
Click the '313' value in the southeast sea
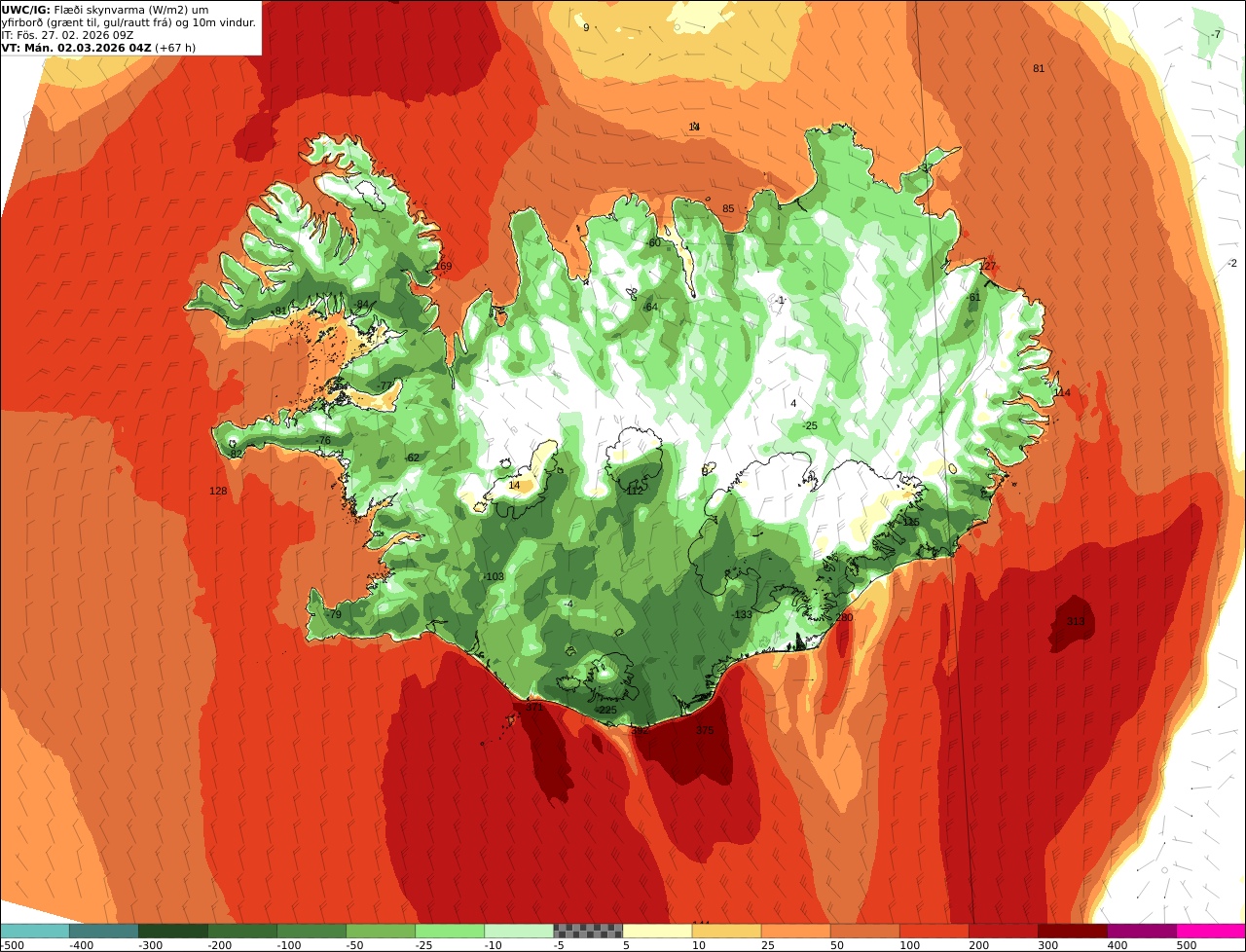(x=1075, y=621)
